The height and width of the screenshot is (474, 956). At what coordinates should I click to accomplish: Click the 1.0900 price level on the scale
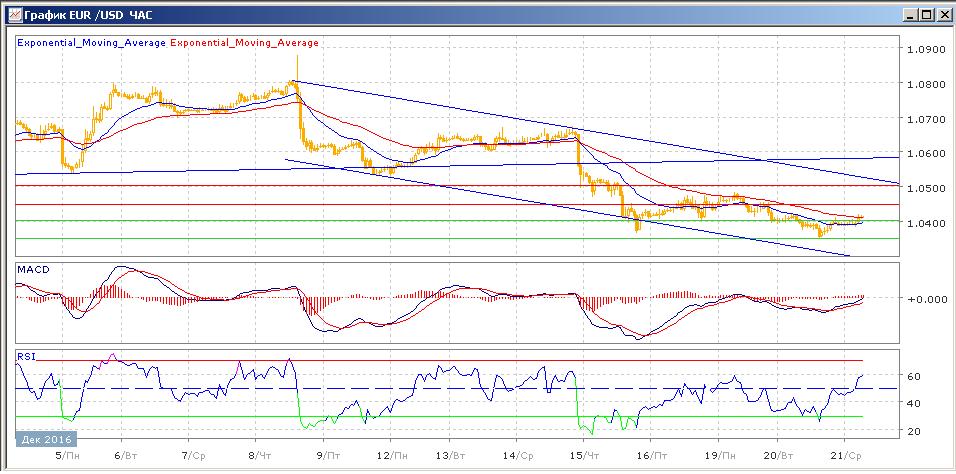click(923, 50)
